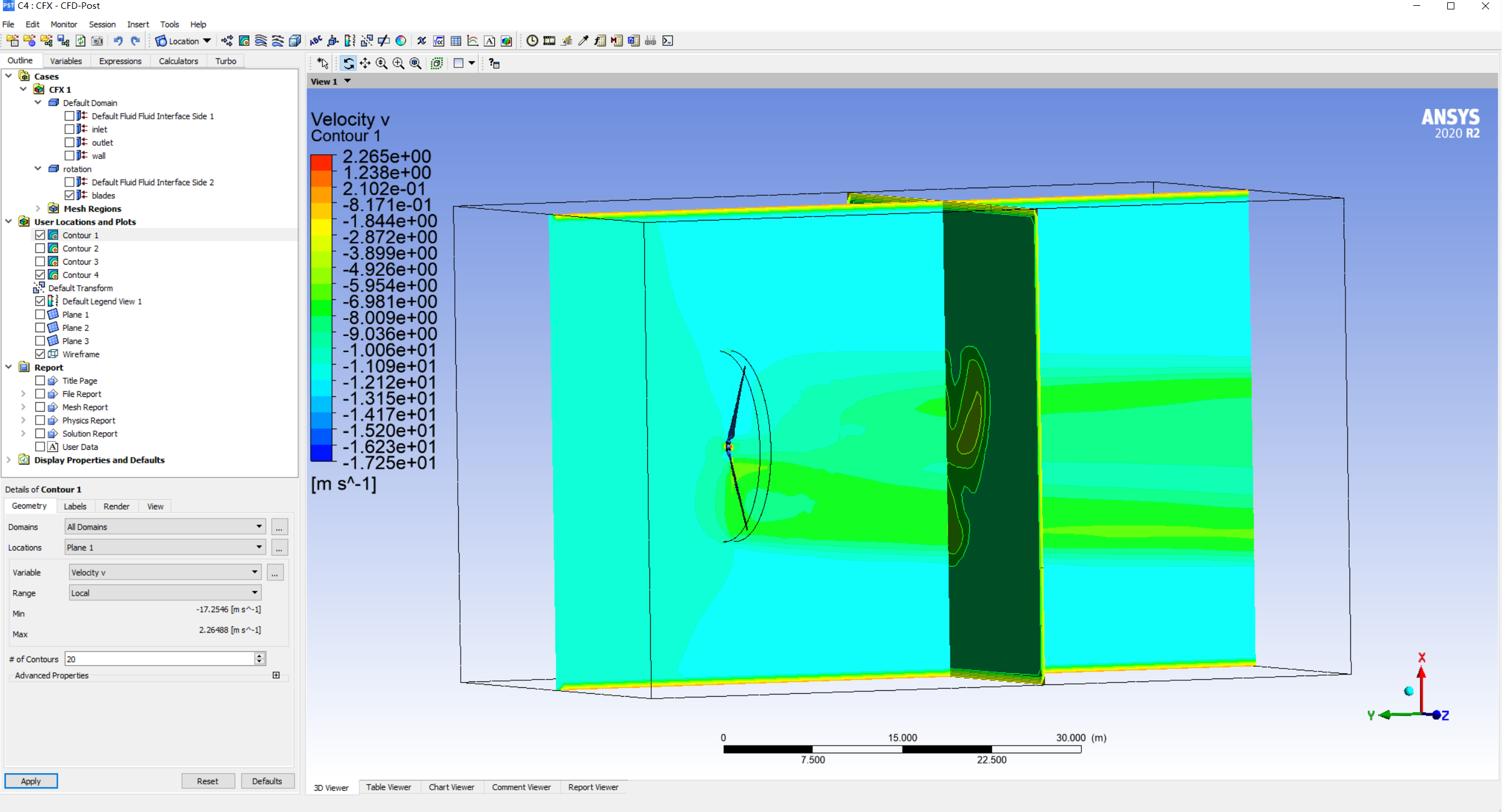This screenshot has width=1502, height=812.
Task: Click the Defaults button
Action: point(267,781)
